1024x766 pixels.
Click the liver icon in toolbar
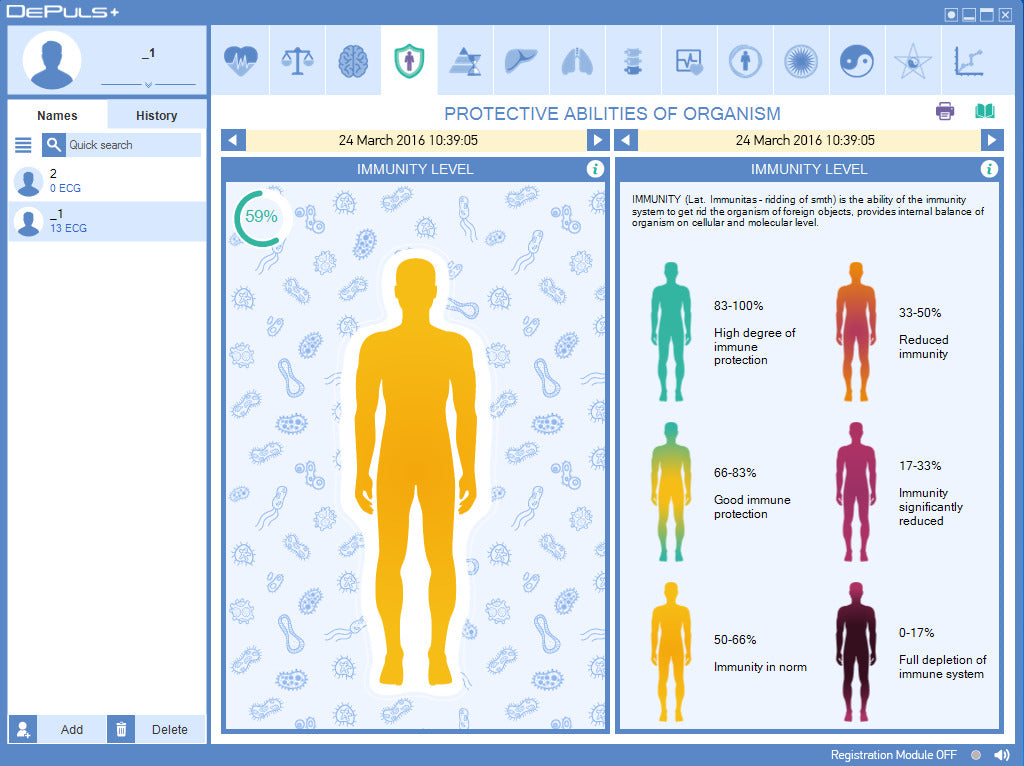click(x=520, y=61)
